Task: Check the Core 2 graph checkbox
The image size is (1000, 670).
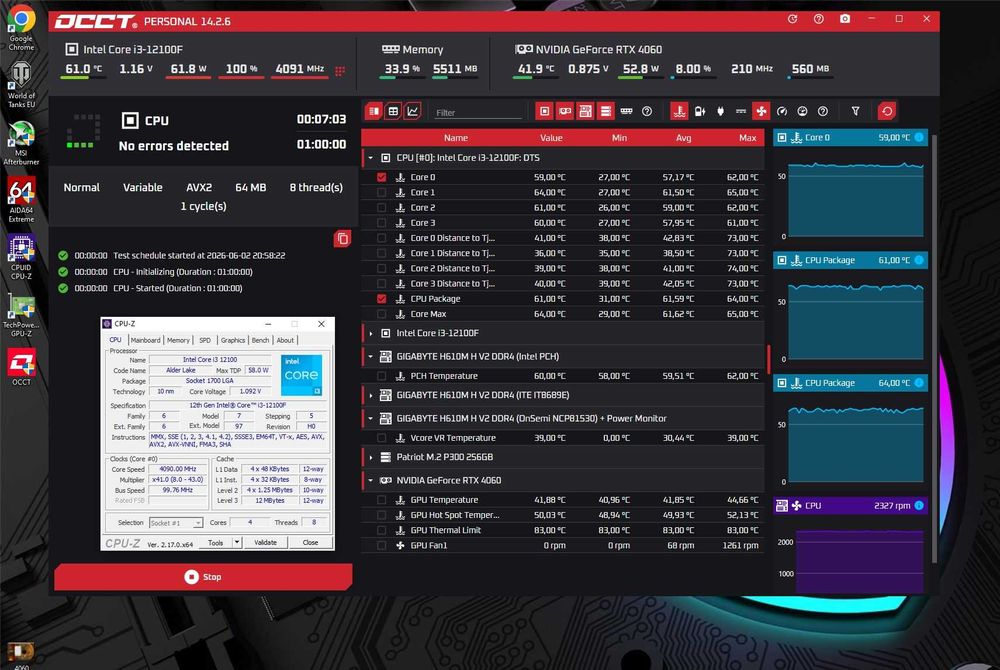Action: pos(381,208)
